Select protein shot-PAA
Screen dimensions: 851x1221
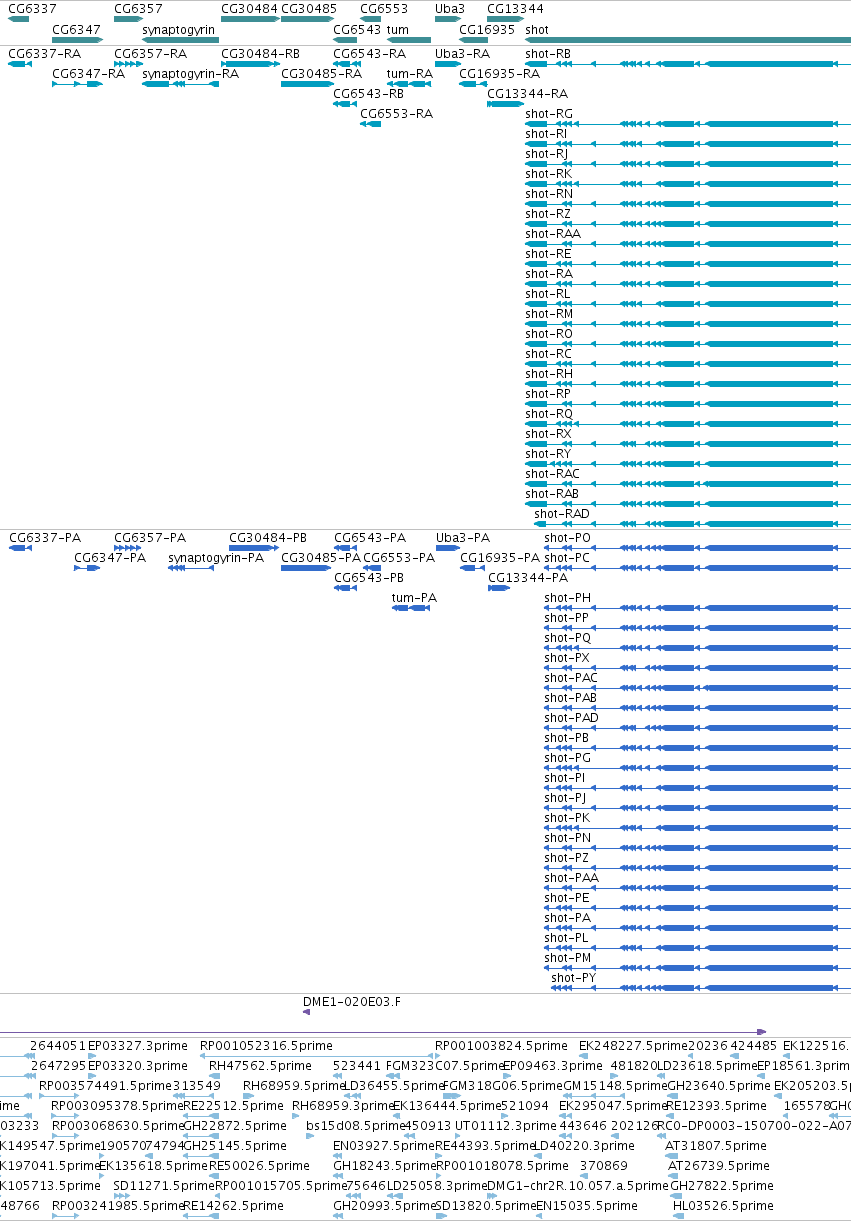[x=571, y=877]
